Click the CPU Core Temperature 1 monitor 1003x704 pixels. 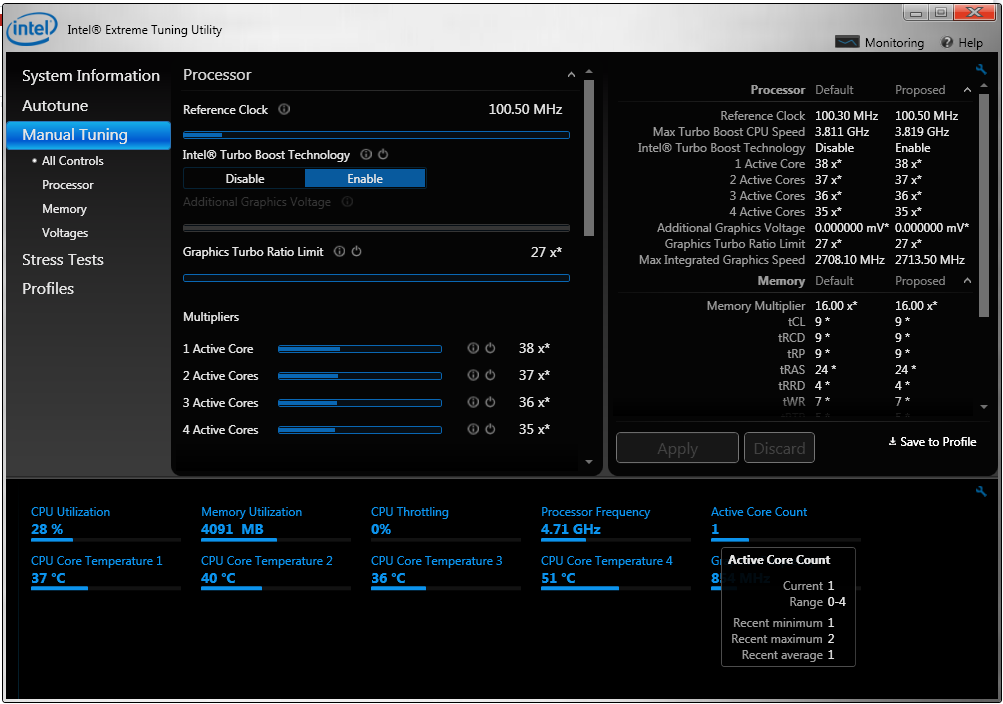click(106, 572)
